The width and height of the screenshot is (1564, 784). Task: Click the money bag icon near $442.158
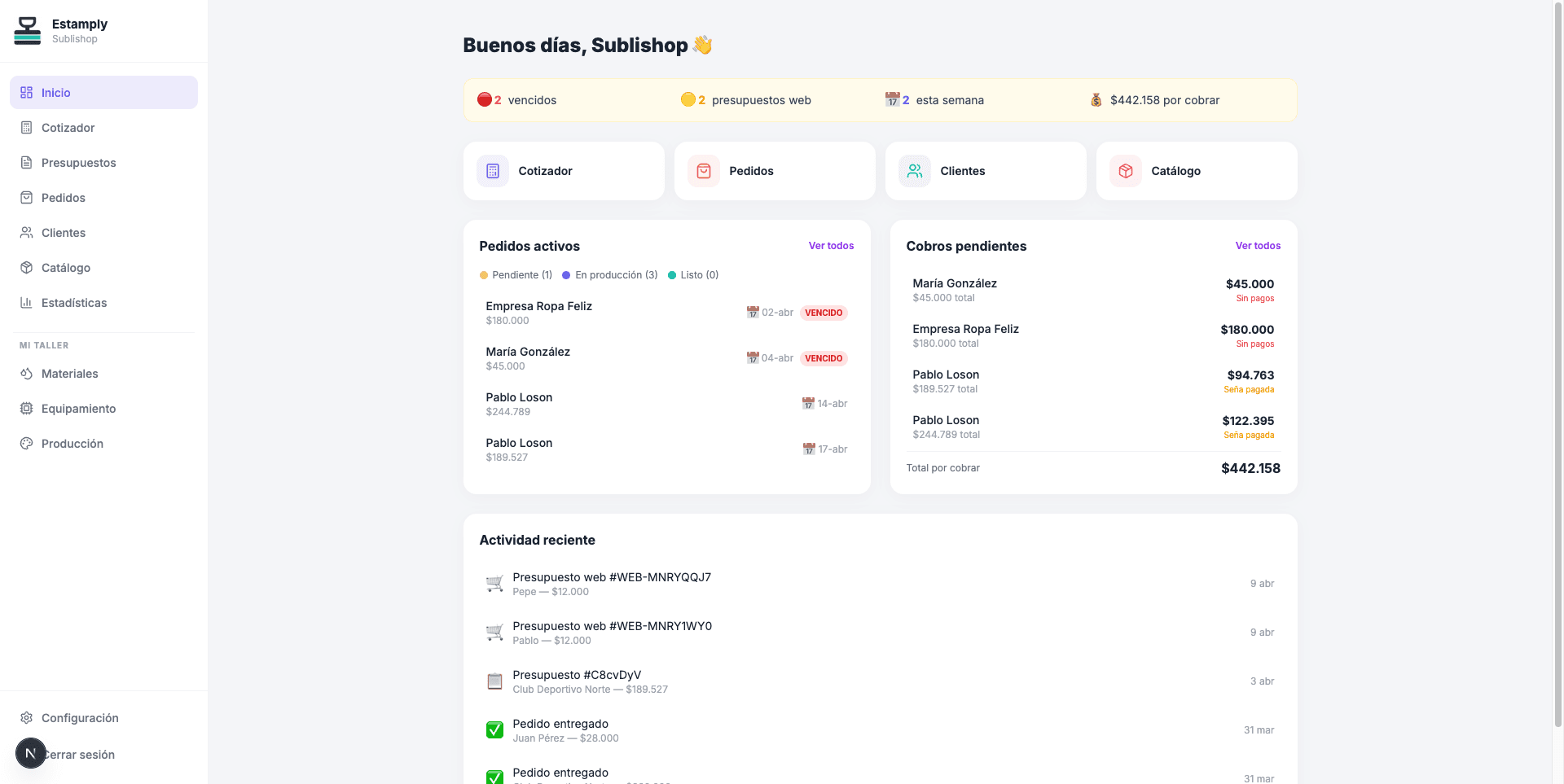[1096, 99]
